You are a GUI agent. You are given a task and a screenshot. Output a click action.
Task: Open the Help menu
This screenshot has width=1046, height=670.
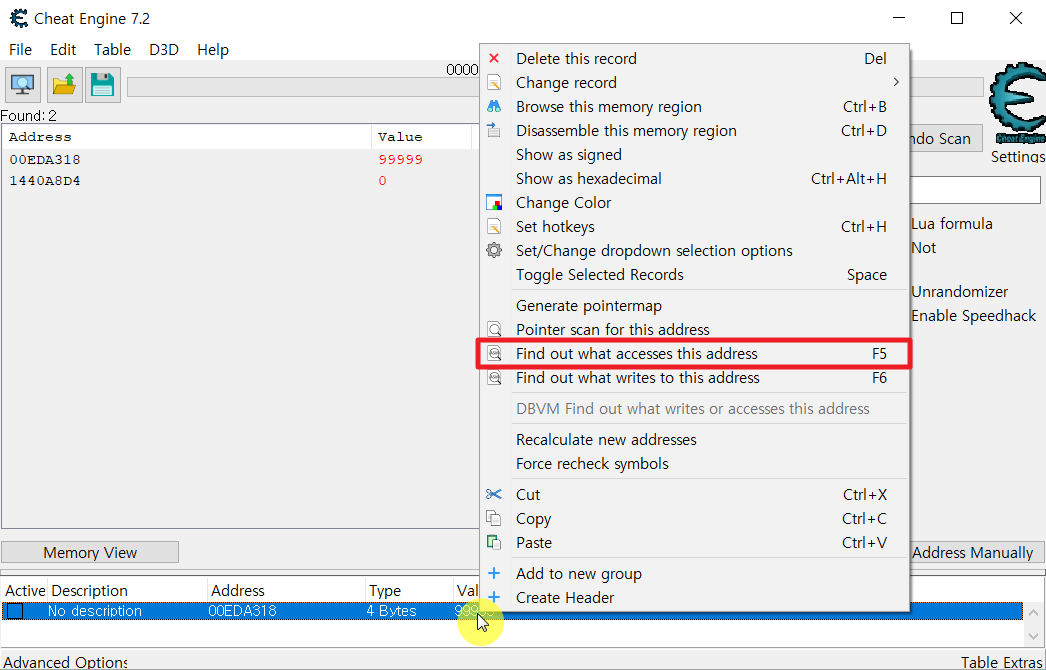tap(213, 50)
